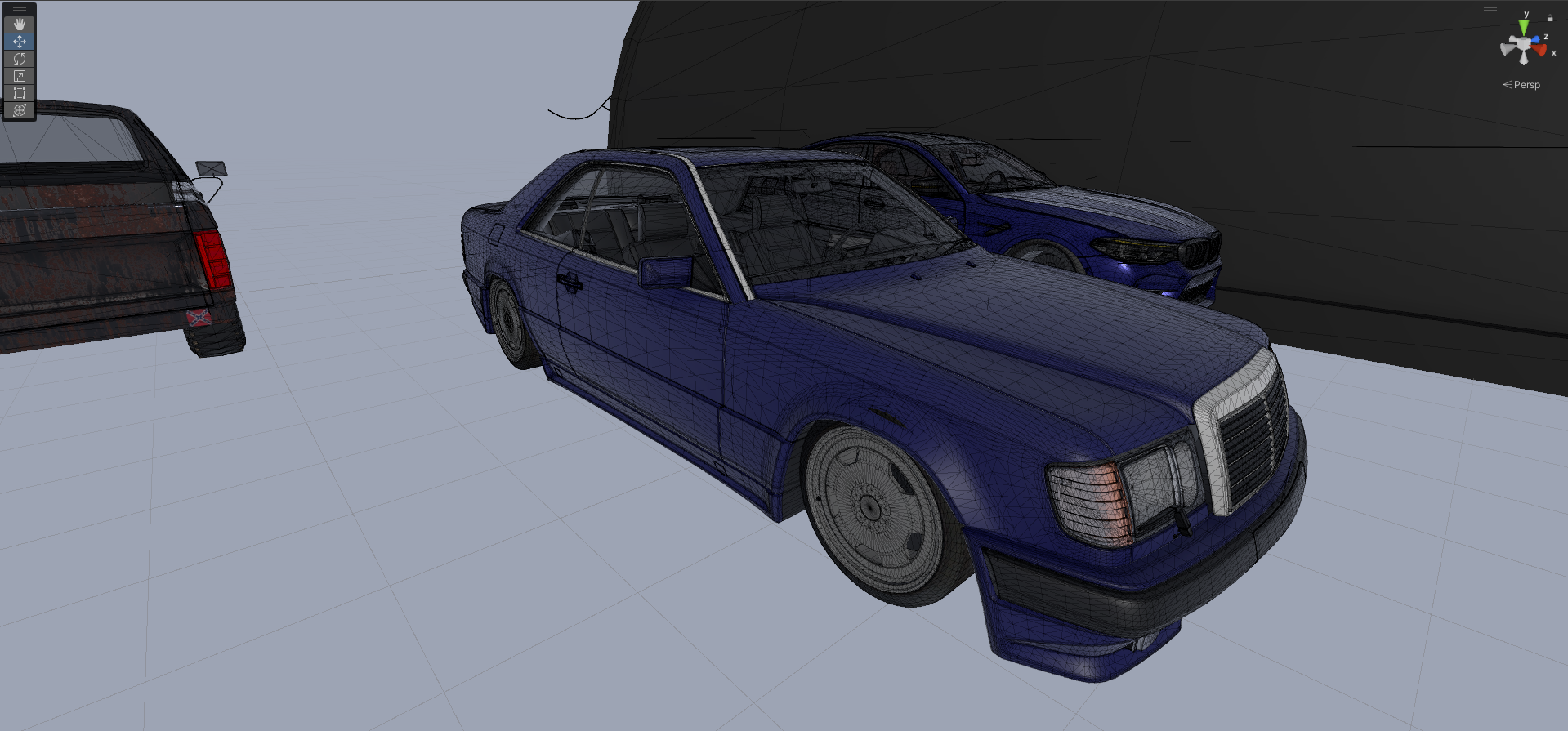The height and width of the screenshot is (731, 1568).
Task: Click the red X axis cone
Action: 1539,51
